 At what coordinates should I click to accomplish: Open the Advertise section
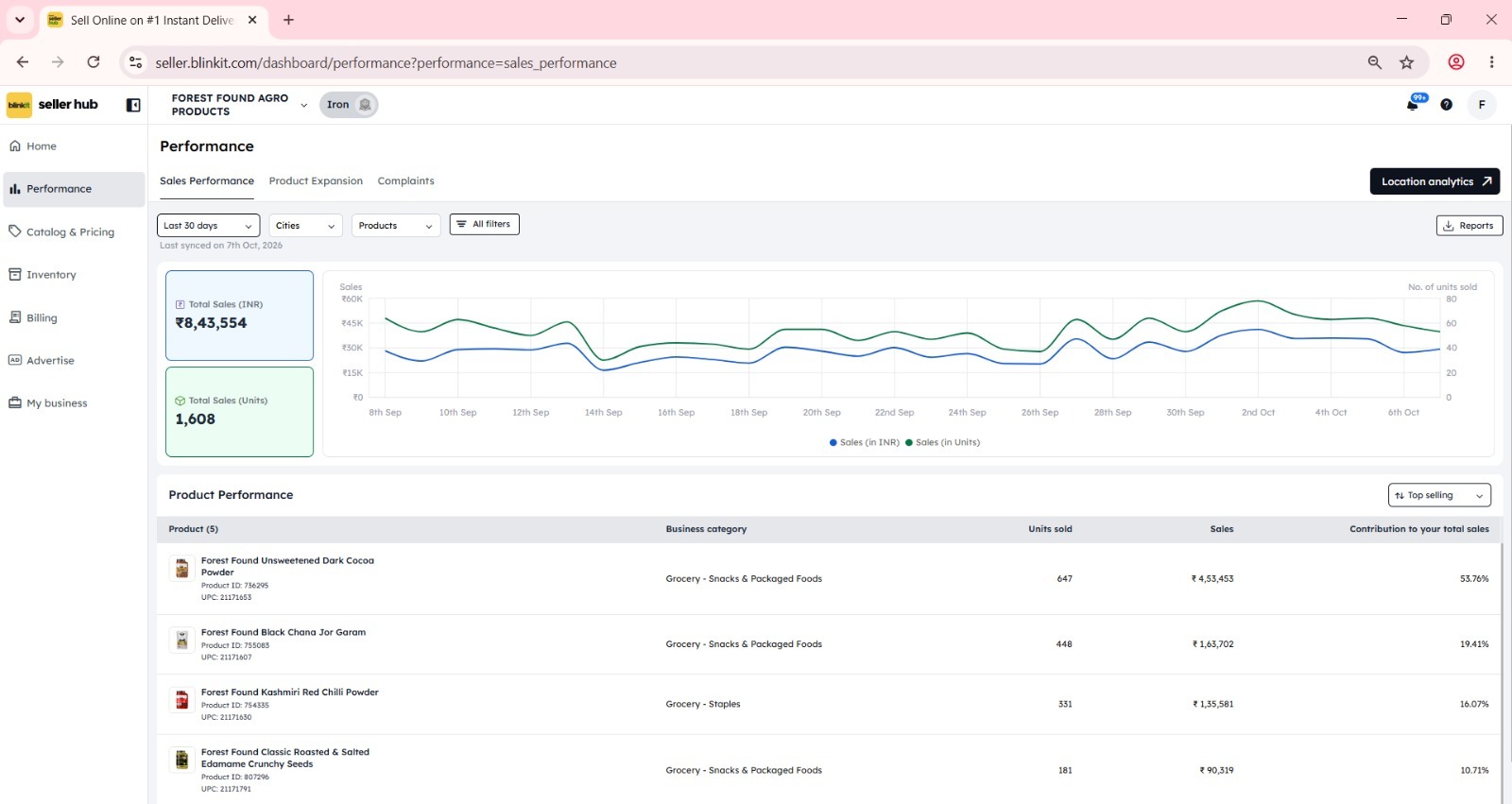[x=74, y=360]
